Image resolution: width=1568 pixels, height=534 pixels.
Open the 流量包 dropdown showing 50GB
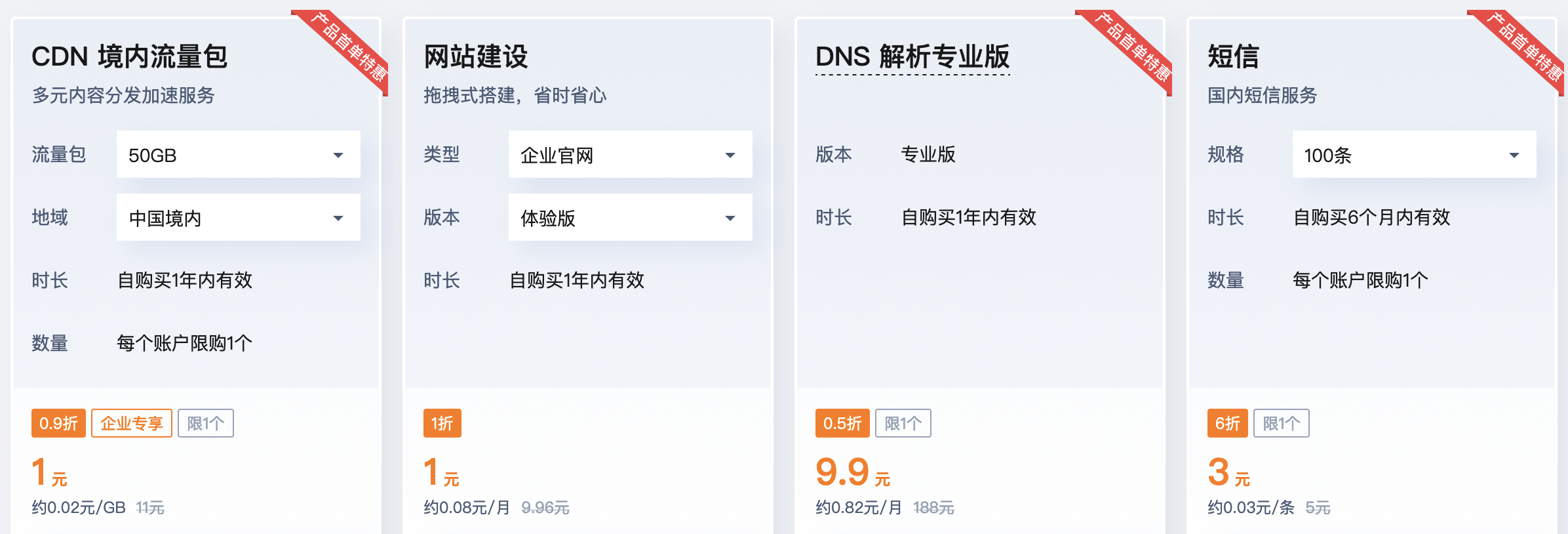238,154
